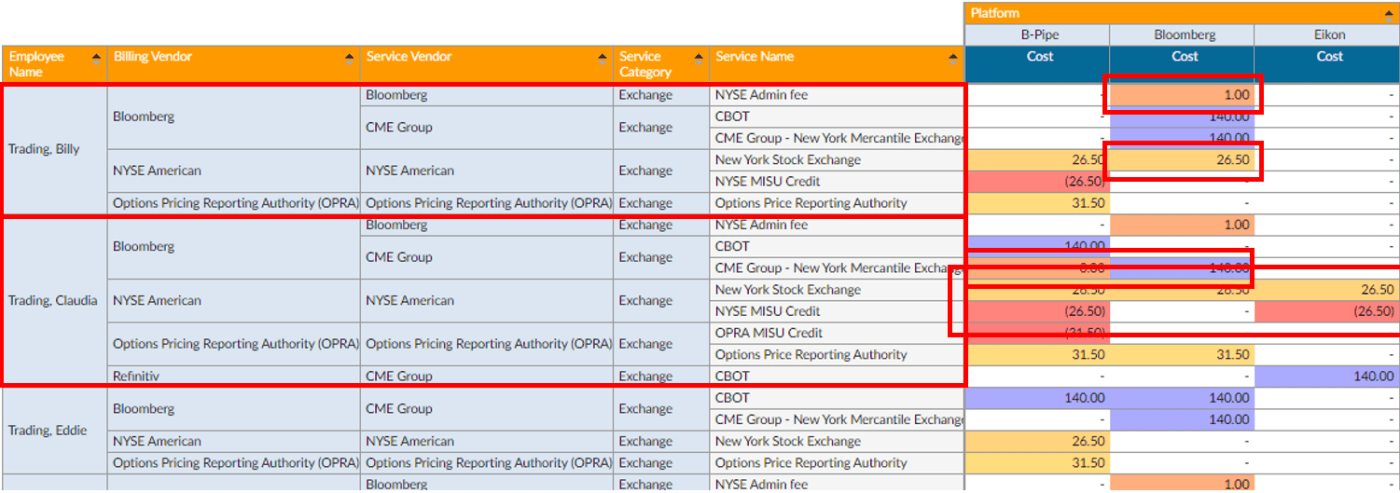Image resolution: width=1400 pixels, height=493 pixels.
Task: Click Claudia's OPRA MISU Credit service name
Action: point(837,333)
